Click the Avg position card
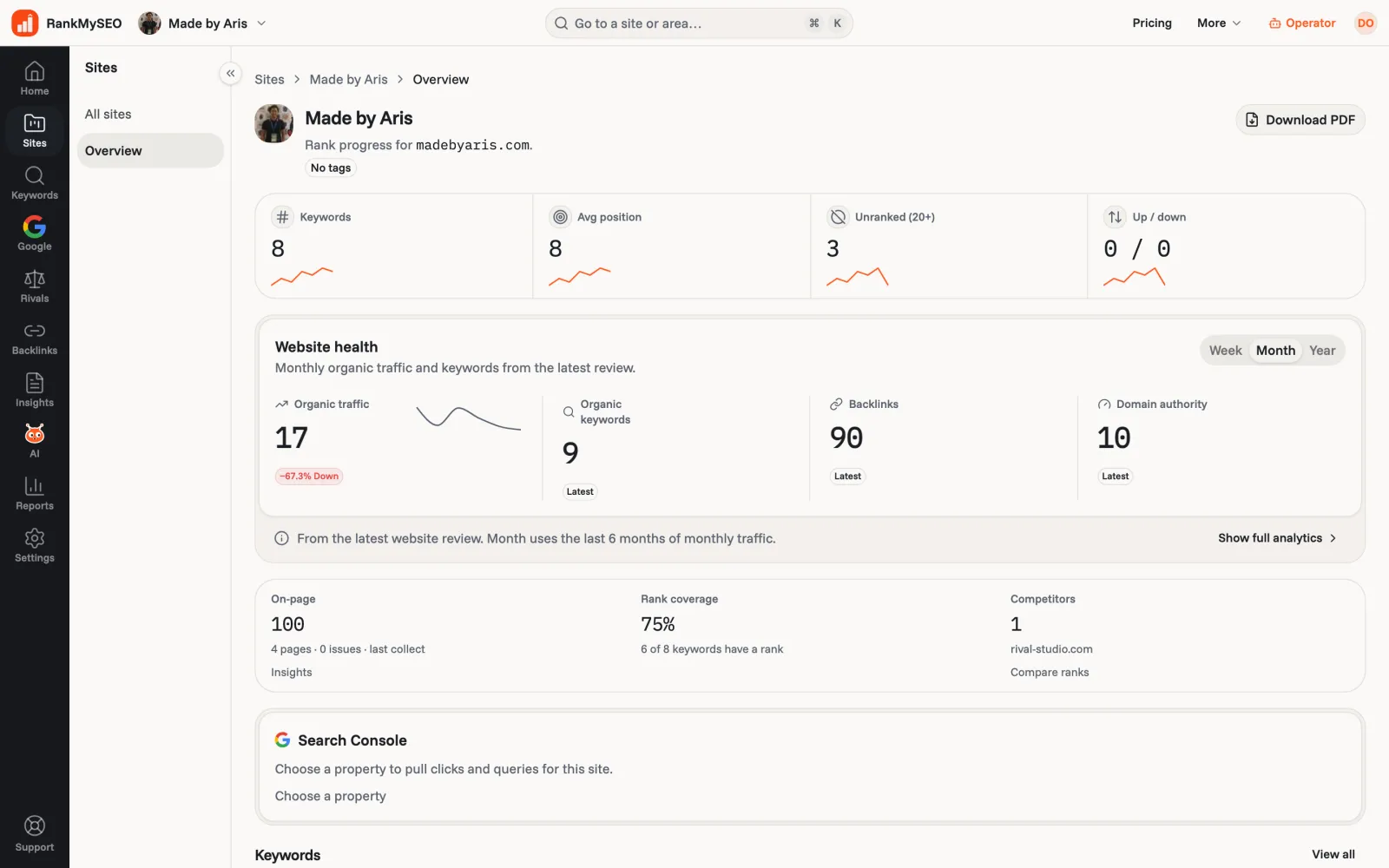 point(671,247)
